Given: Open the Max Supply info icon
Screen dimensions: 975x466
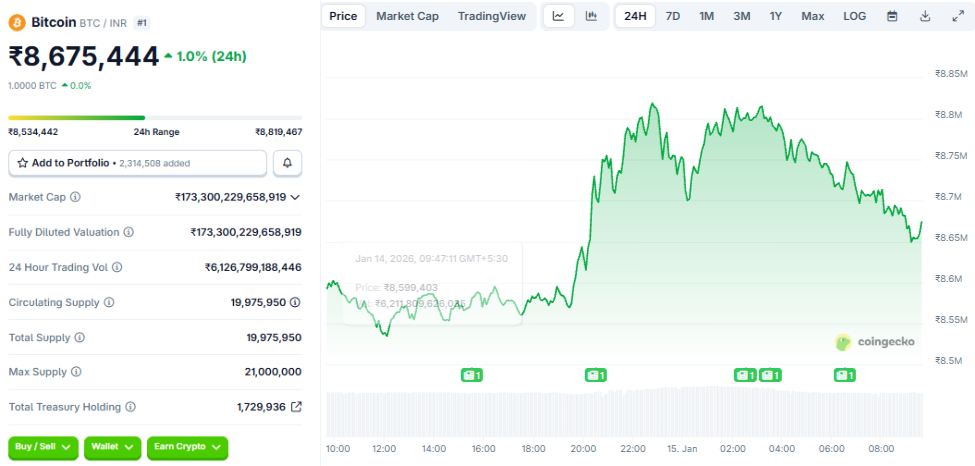Looking at the screenshot, I should point(76,372).
